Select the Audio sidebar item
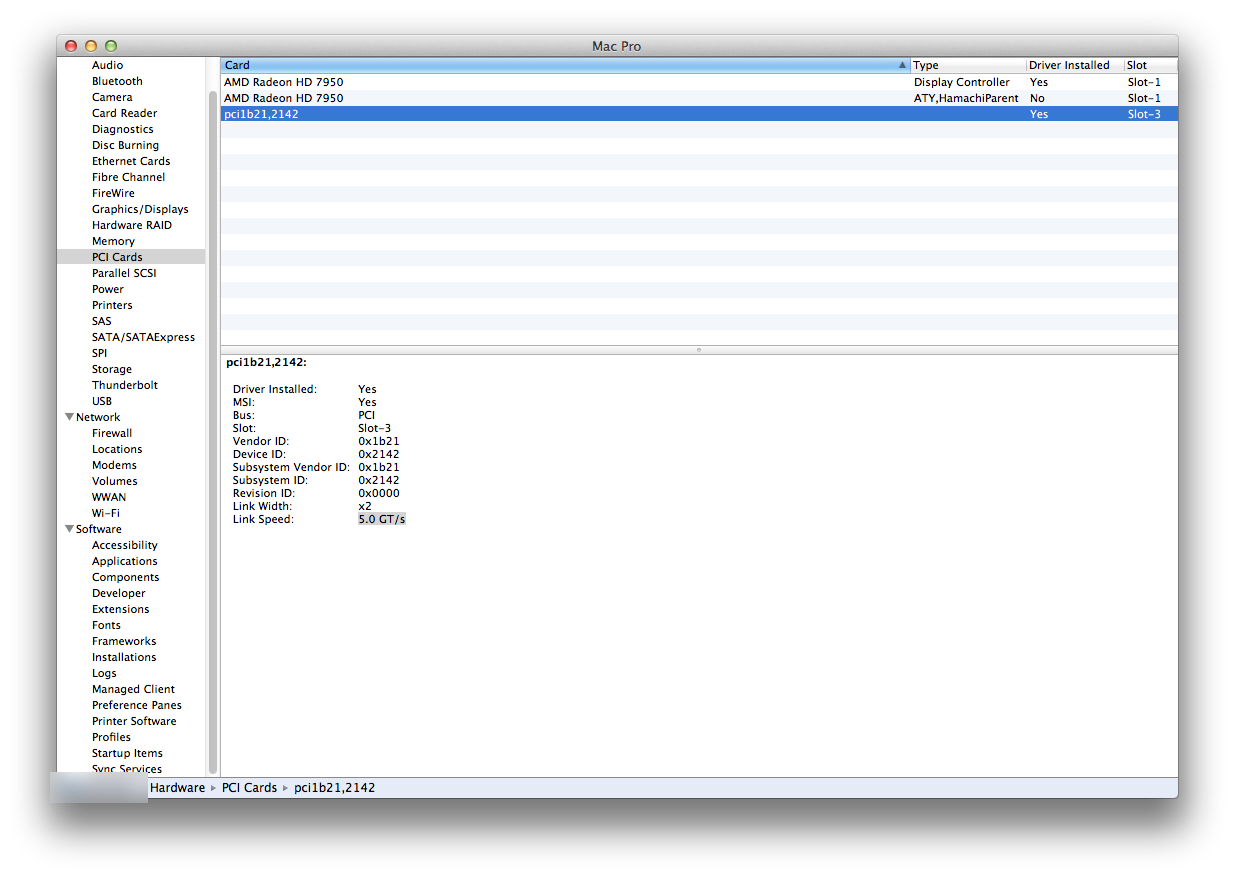Viewport: 1235px width, 877px height. click(108, 65)
